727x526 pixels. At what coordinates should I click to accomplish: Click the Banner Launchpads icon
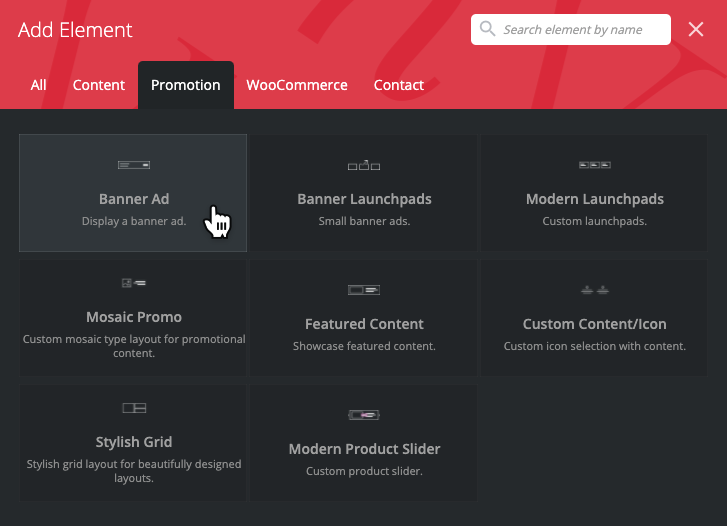pyautogui.click(x=364, y=164)
